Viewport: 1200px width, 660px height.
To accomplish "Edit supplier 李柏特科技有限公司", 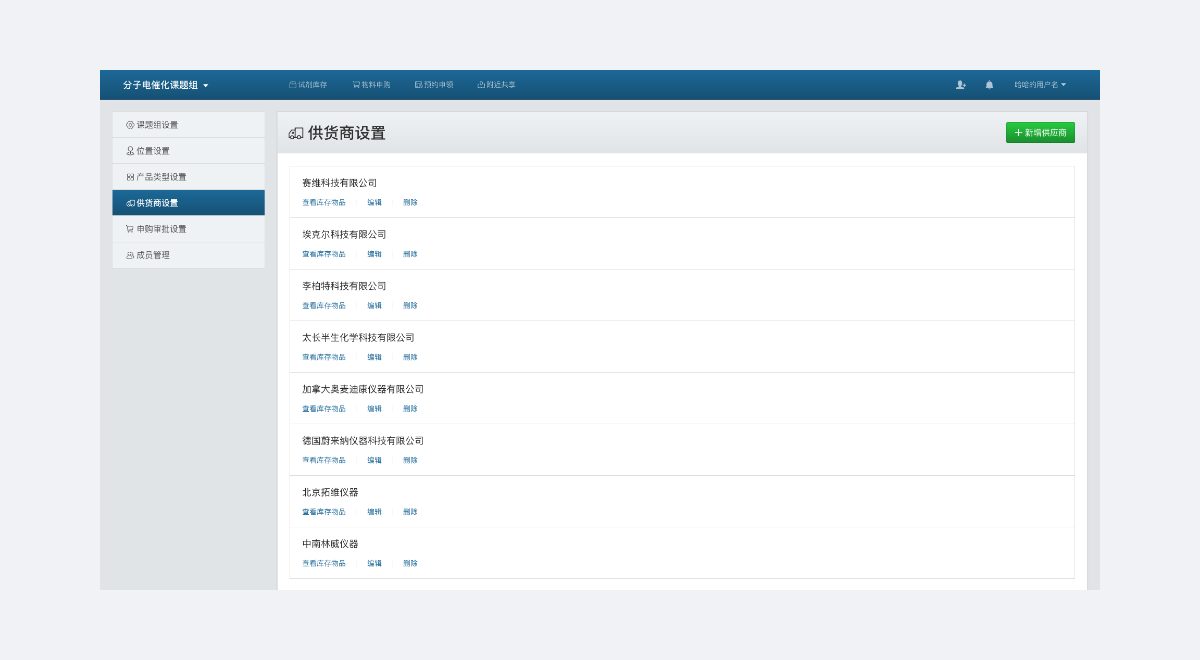I will pyautogui.click(x=374, y=305).
